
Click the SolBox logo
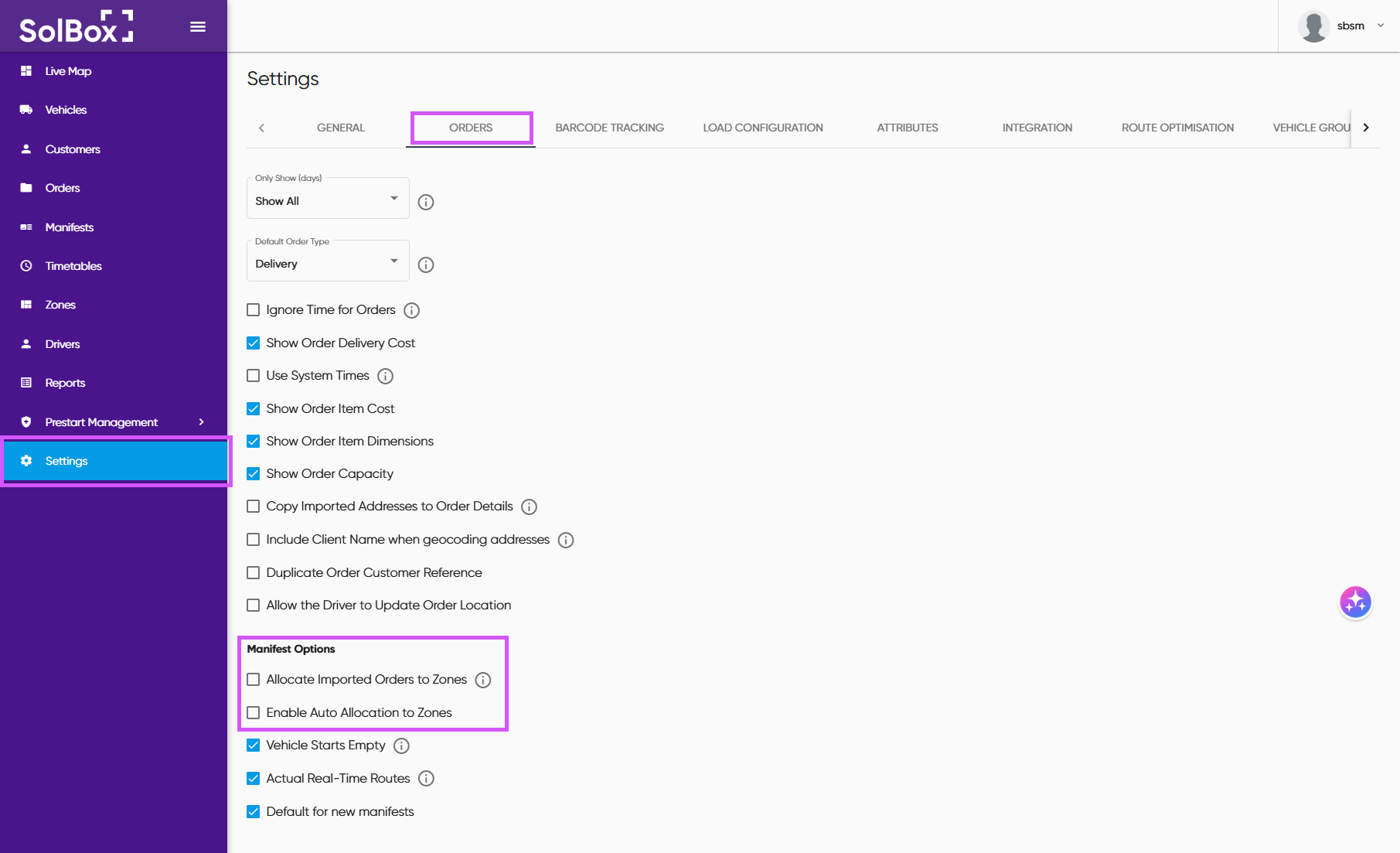click(76, 27)
